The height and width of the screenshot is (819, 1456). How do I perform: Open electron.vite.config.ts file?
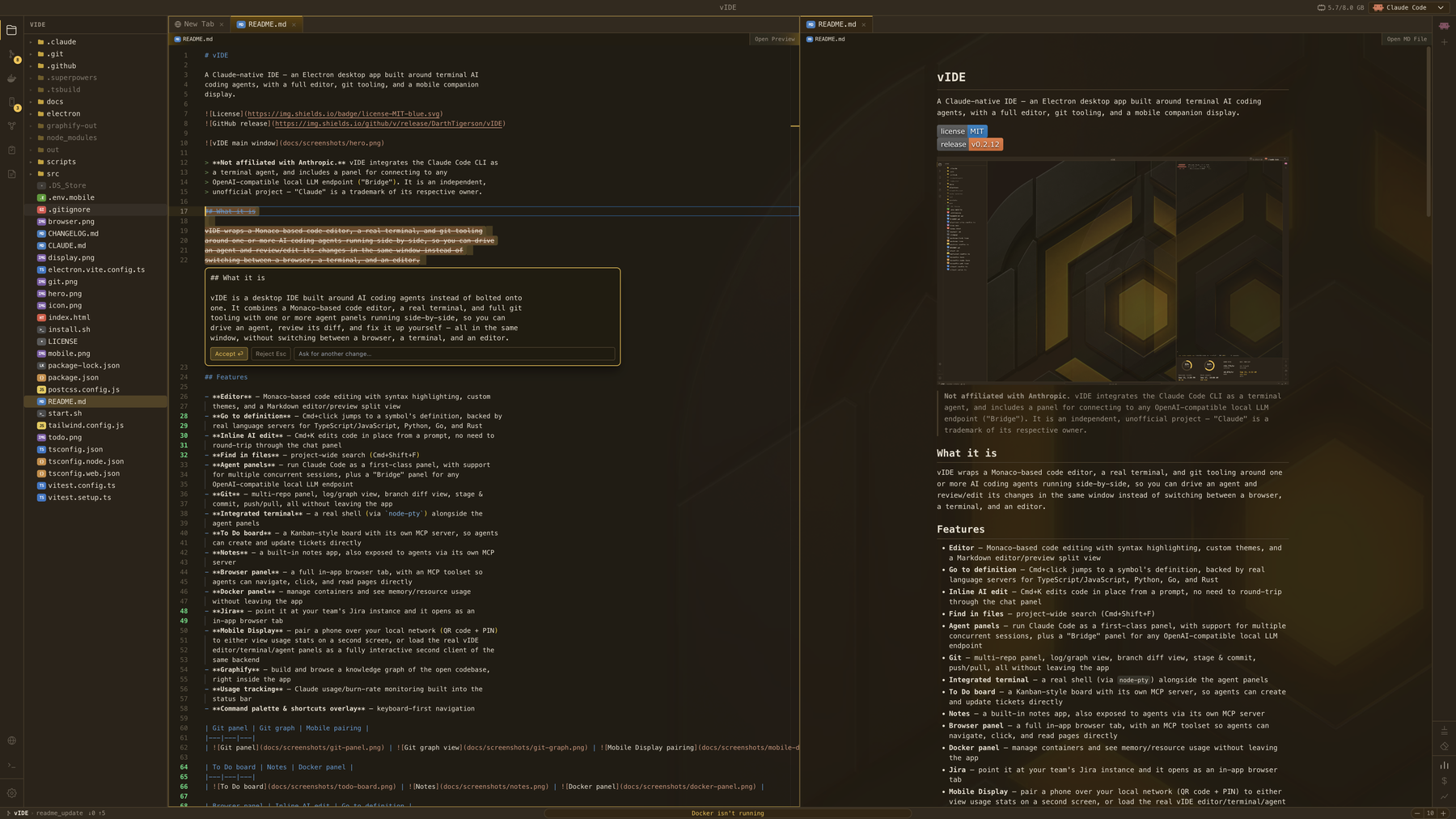pyautogui.click(x=96, y=269)
